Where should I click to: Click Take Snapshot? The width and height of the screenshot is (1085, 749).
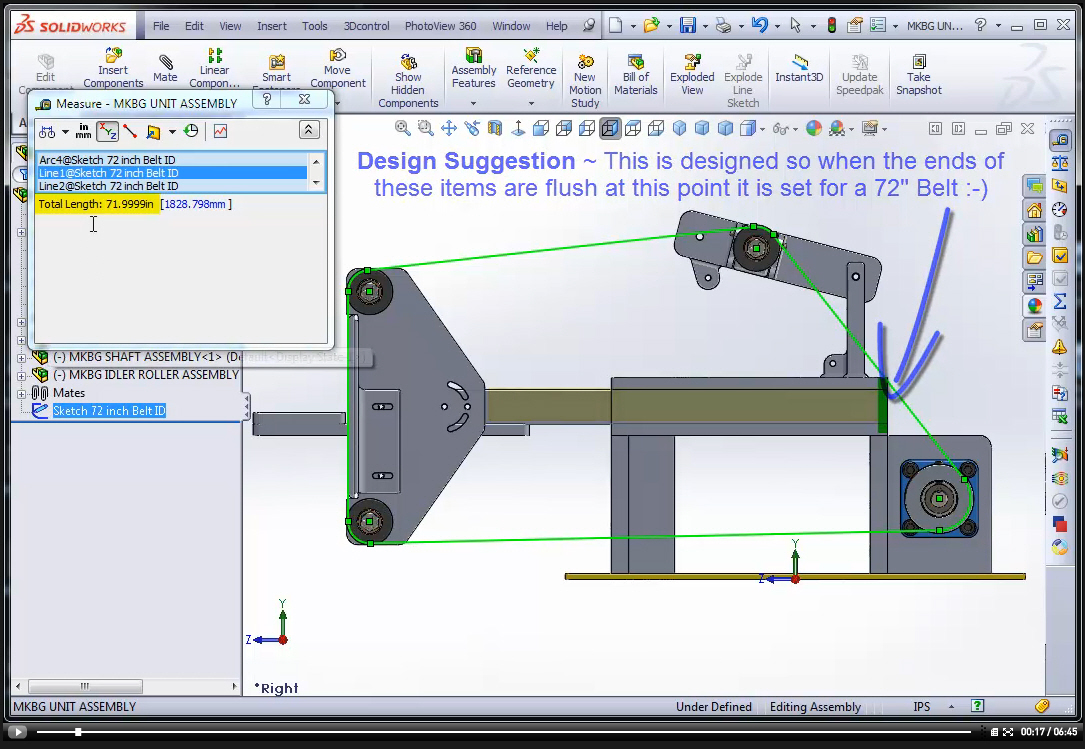click(918, 74)
